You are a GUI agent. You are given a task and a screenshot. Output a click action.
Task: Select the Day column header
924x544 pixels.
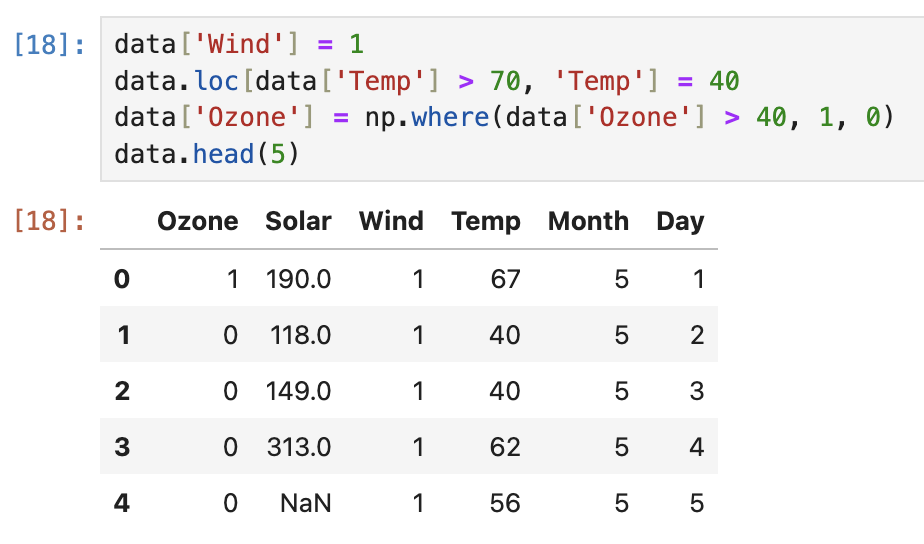(680, 222)
